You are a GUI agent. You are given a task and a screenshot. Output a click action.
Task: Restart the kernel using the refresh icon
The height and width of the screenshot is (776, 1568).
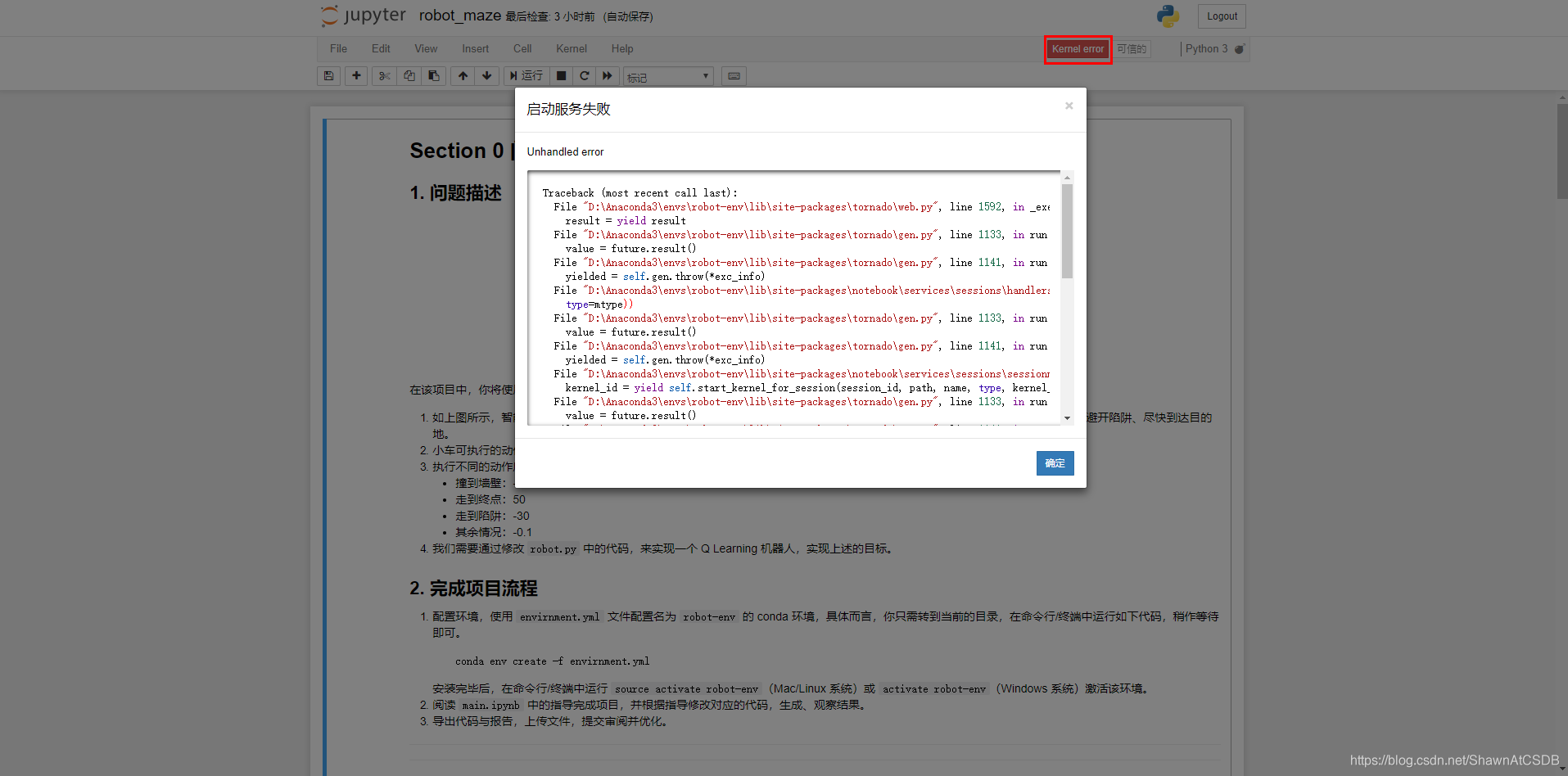[x=584, y=75]
